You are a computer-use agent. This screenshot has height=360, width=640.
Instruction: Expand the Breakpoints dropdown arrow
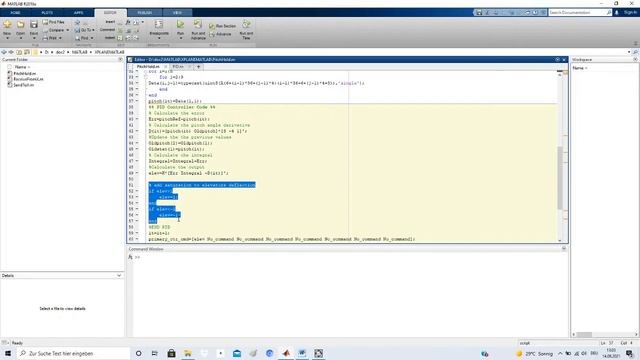[159, 38]
